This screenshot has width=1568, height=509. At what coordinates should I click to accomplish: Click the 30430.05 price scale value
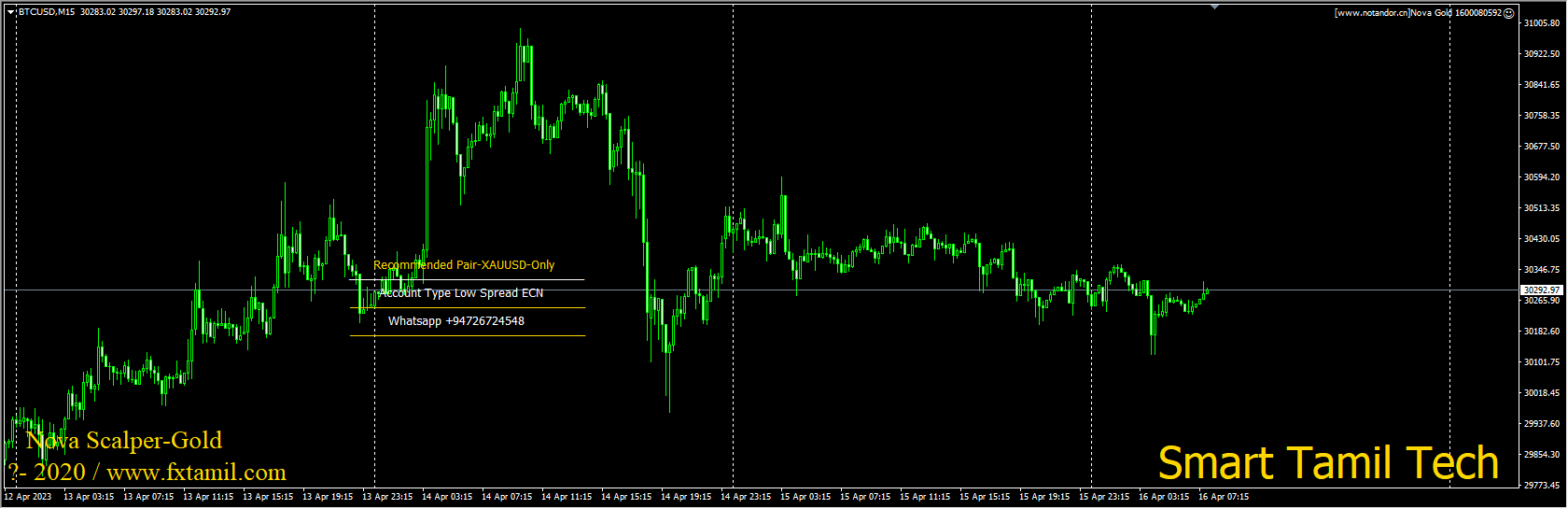[x=1542, y=239]
